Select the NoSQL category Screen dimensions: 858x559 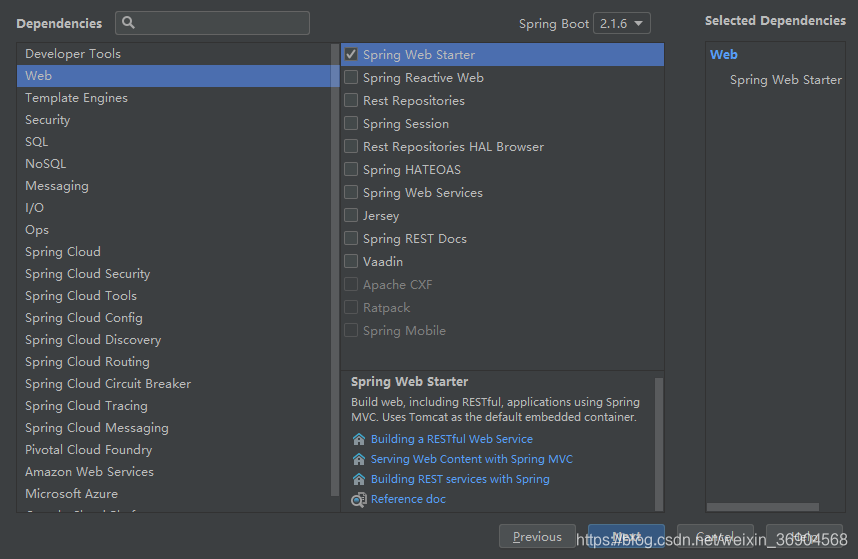click(174, 164)
